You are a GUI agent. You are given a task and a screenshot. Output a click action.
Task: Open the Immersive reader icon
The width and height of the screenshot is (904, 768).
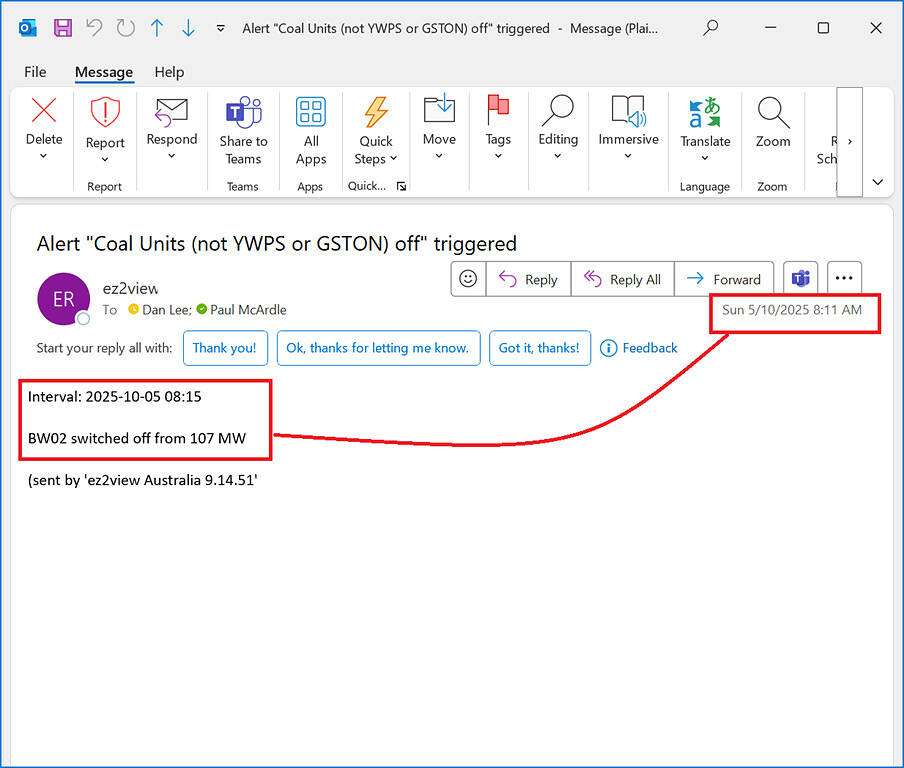628,111
